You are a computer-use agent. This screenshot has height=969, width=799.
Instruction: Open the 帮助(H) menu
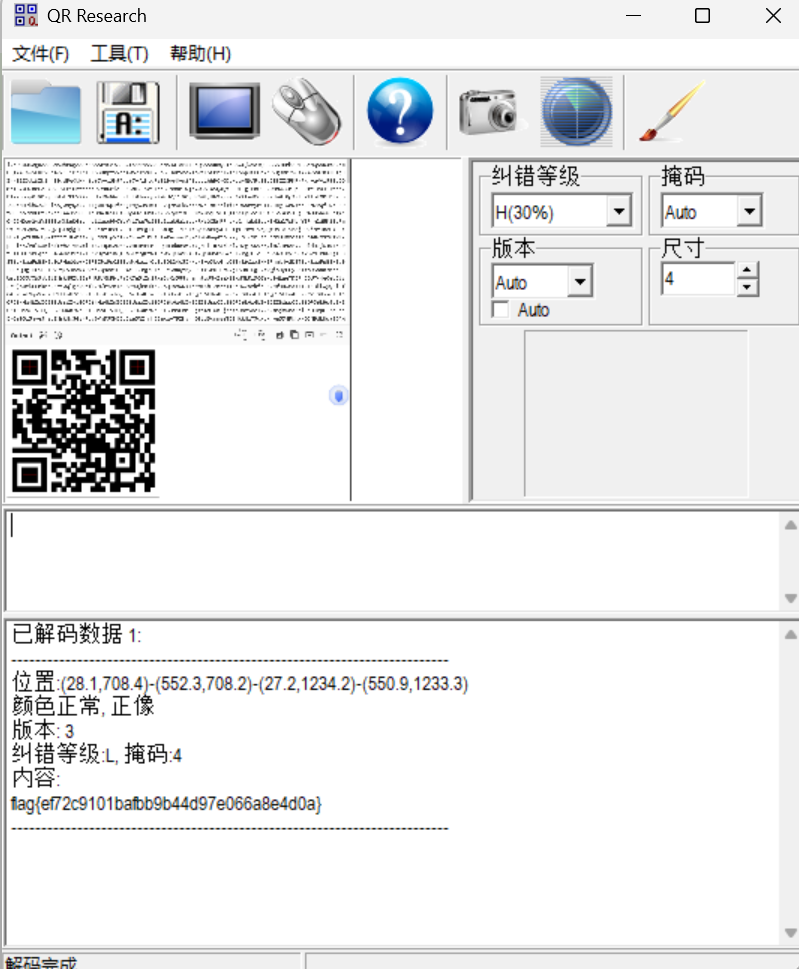click(200, 54)
